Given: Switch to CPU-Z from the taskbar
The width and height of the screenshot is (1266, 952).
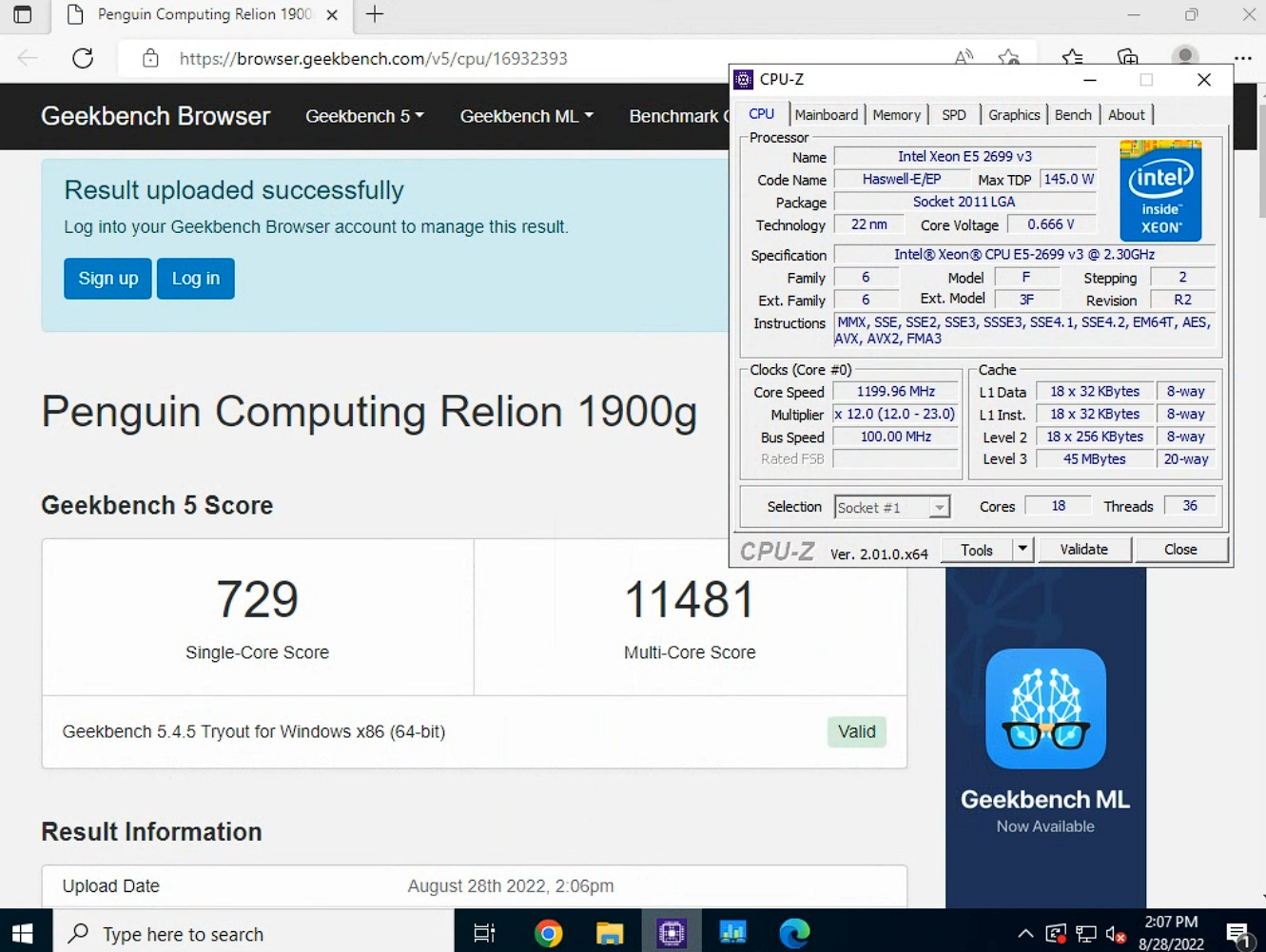Looking at the screenshot, I should tap(672, 933).
